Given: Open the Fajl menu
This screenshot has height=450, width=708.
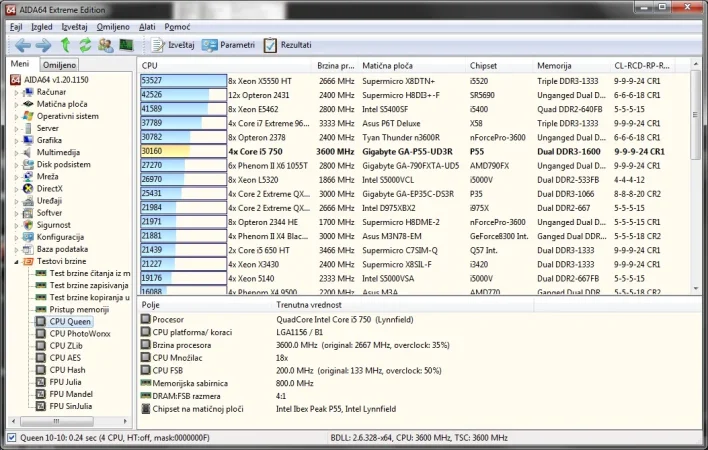Looking at the screenshot, I should [x=16, y=27].
